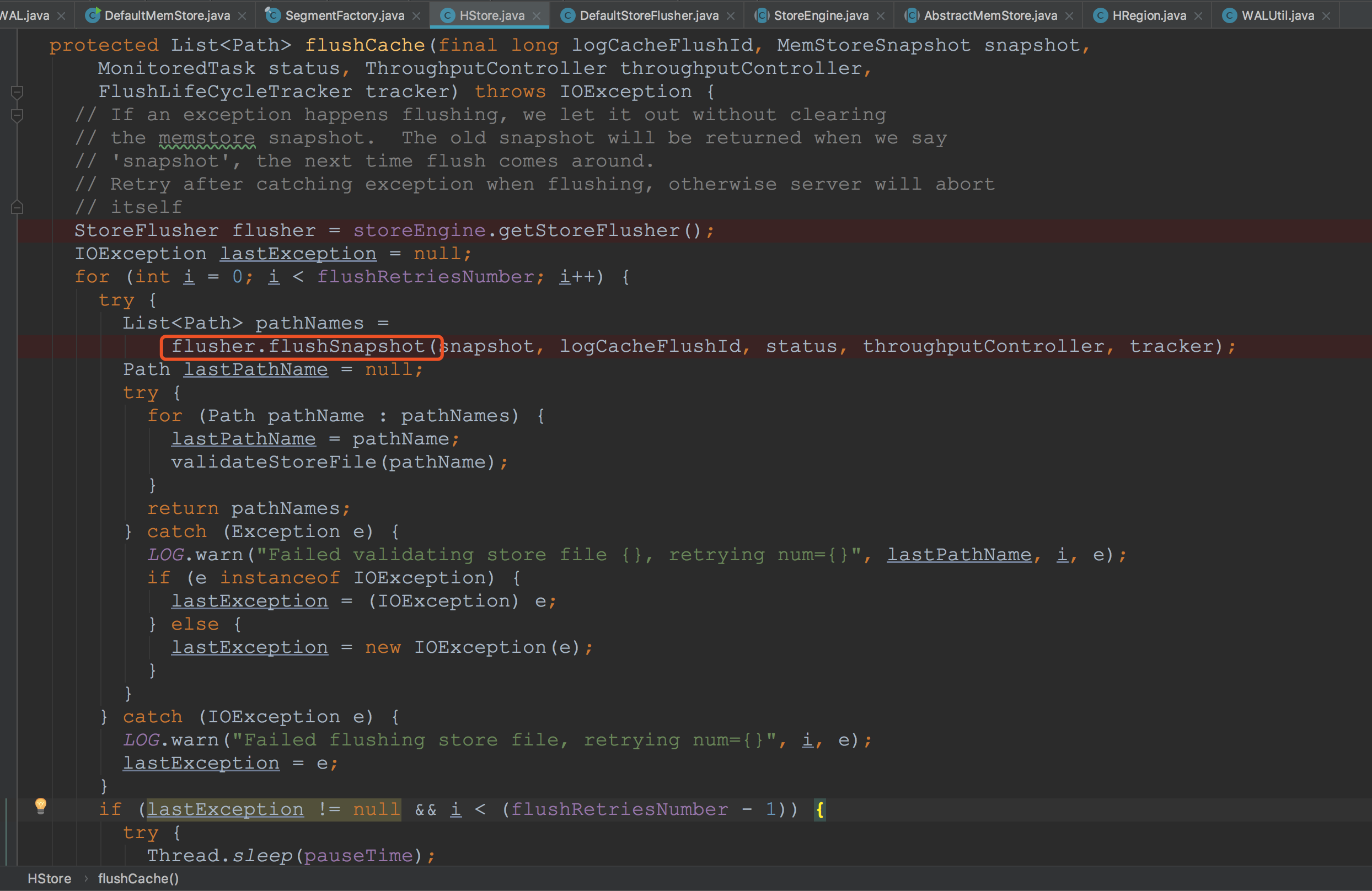Image resolution: width=1372 pixels, height=891 pixels.
Task: Close the WALUtil.java tab
Action: [x=1326, y=16]
